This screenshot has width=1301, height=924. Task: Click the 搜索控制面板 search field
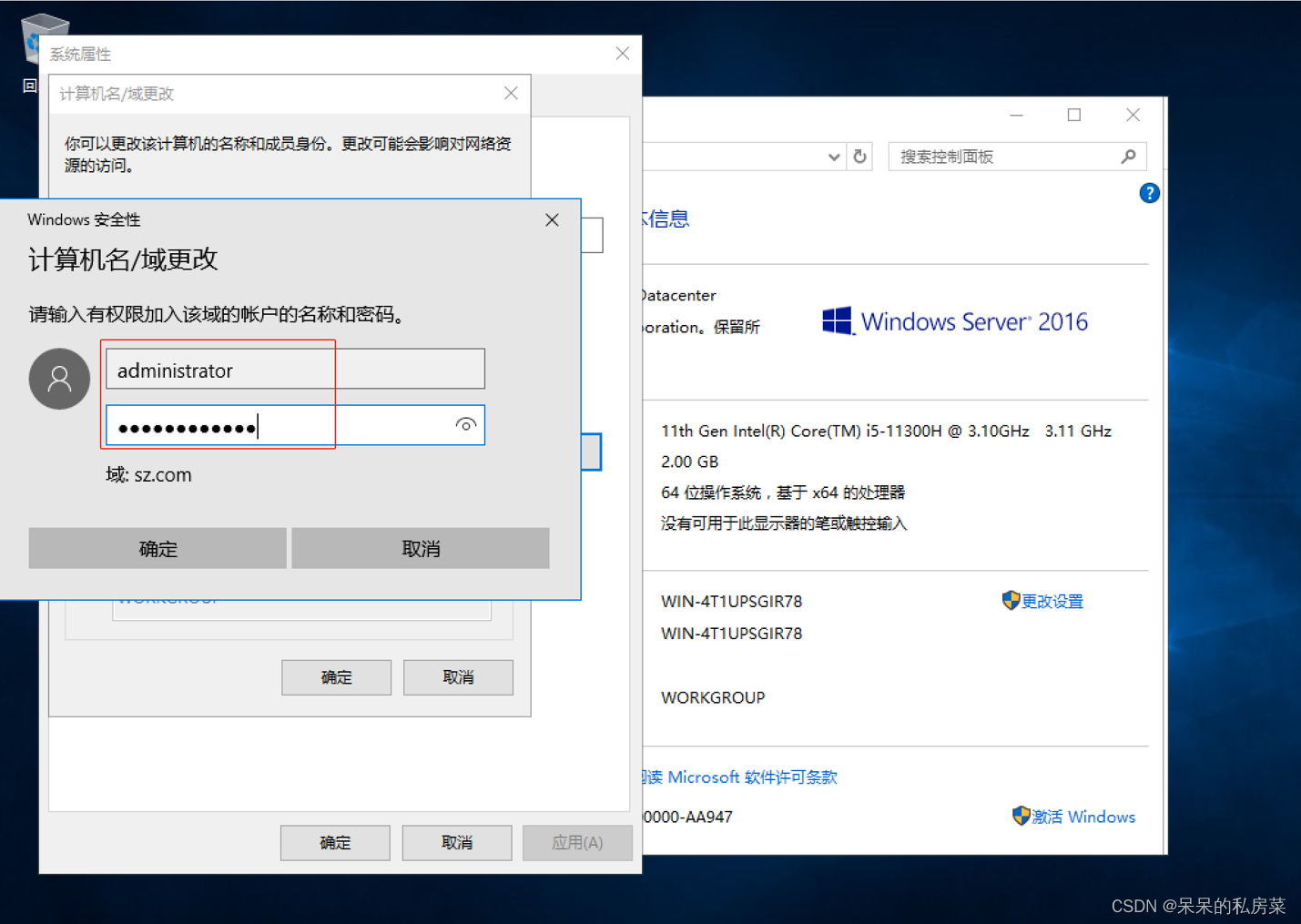1017,157
